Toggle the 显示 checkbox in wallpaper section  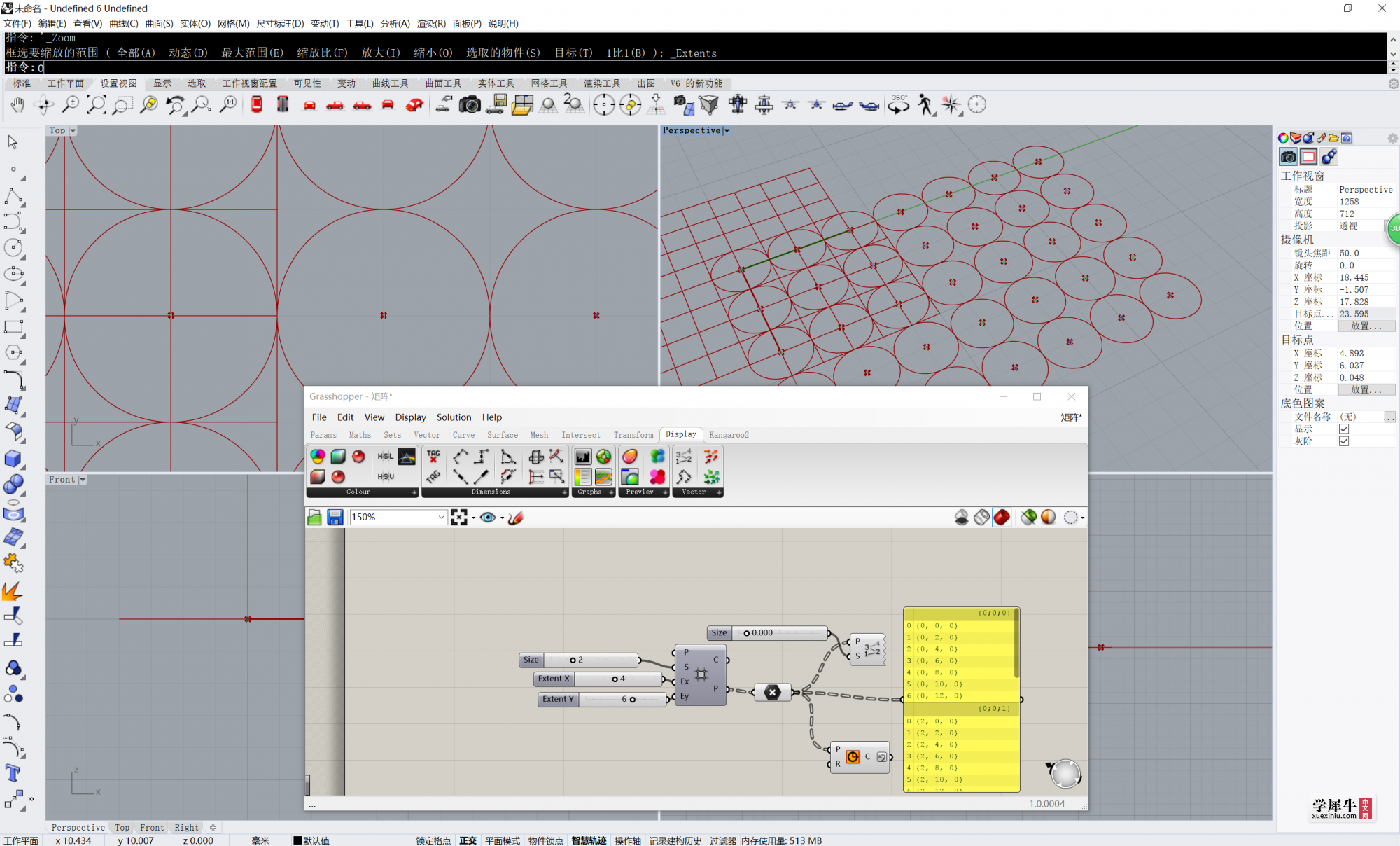(x=1344, y=429)
